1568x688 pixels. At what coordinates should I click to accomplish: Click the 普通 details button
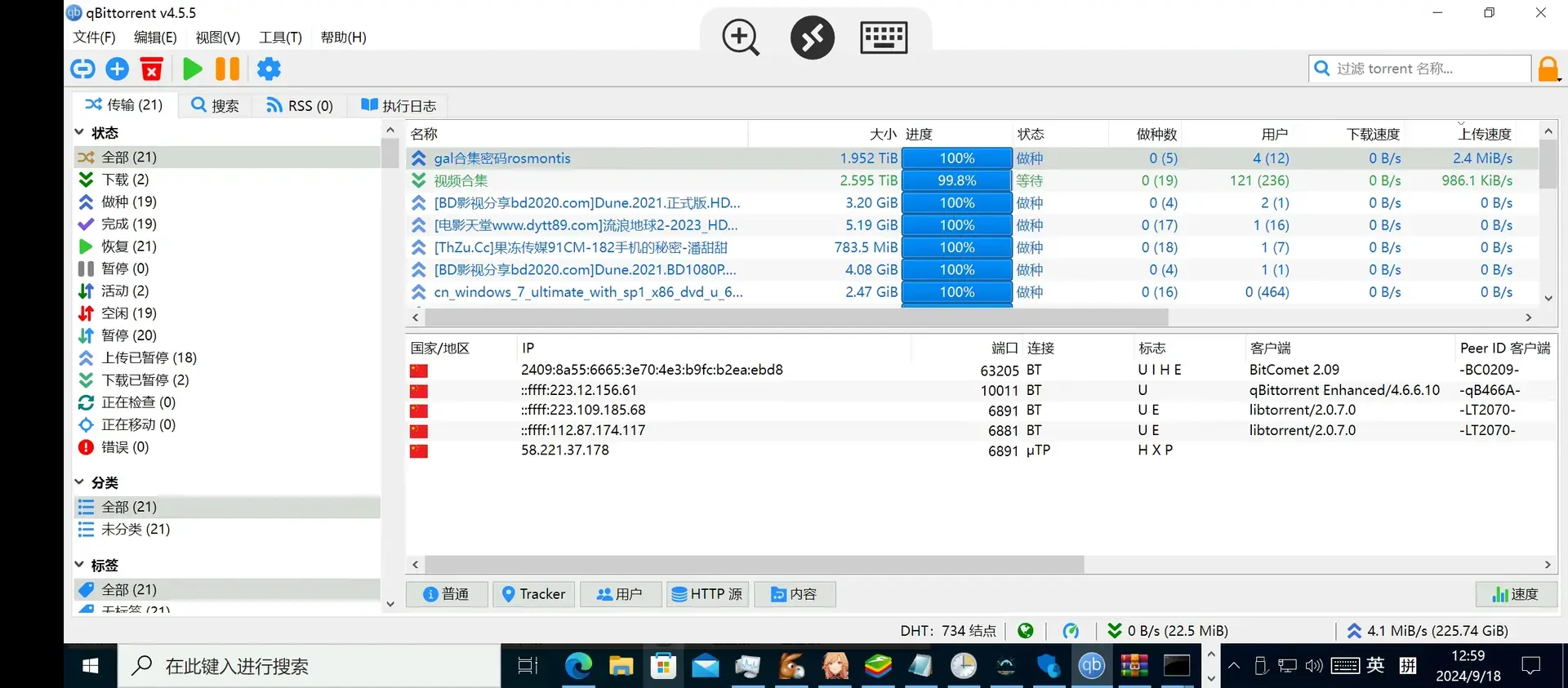447,594
